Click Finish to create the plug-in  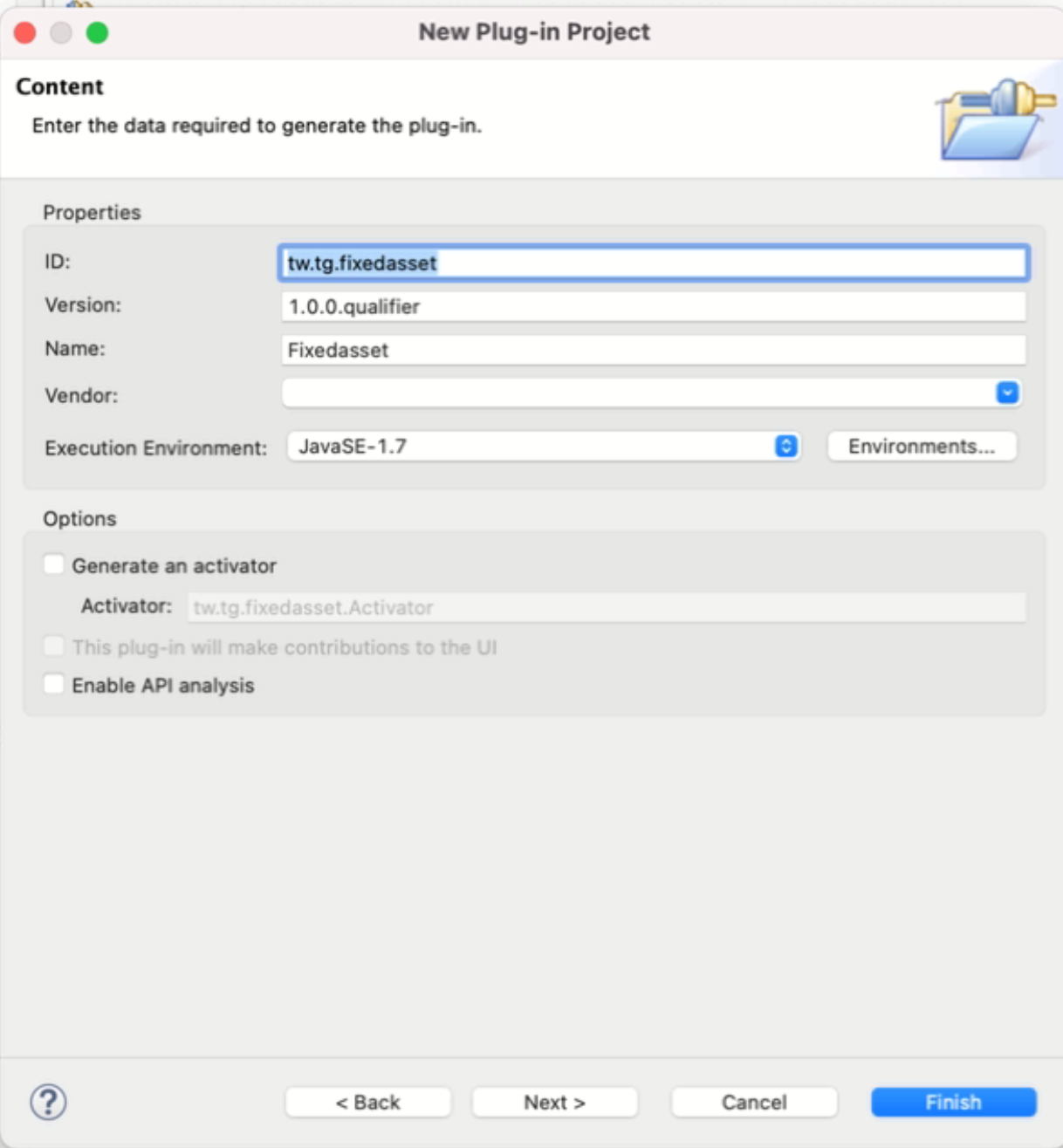[953, 1102]
